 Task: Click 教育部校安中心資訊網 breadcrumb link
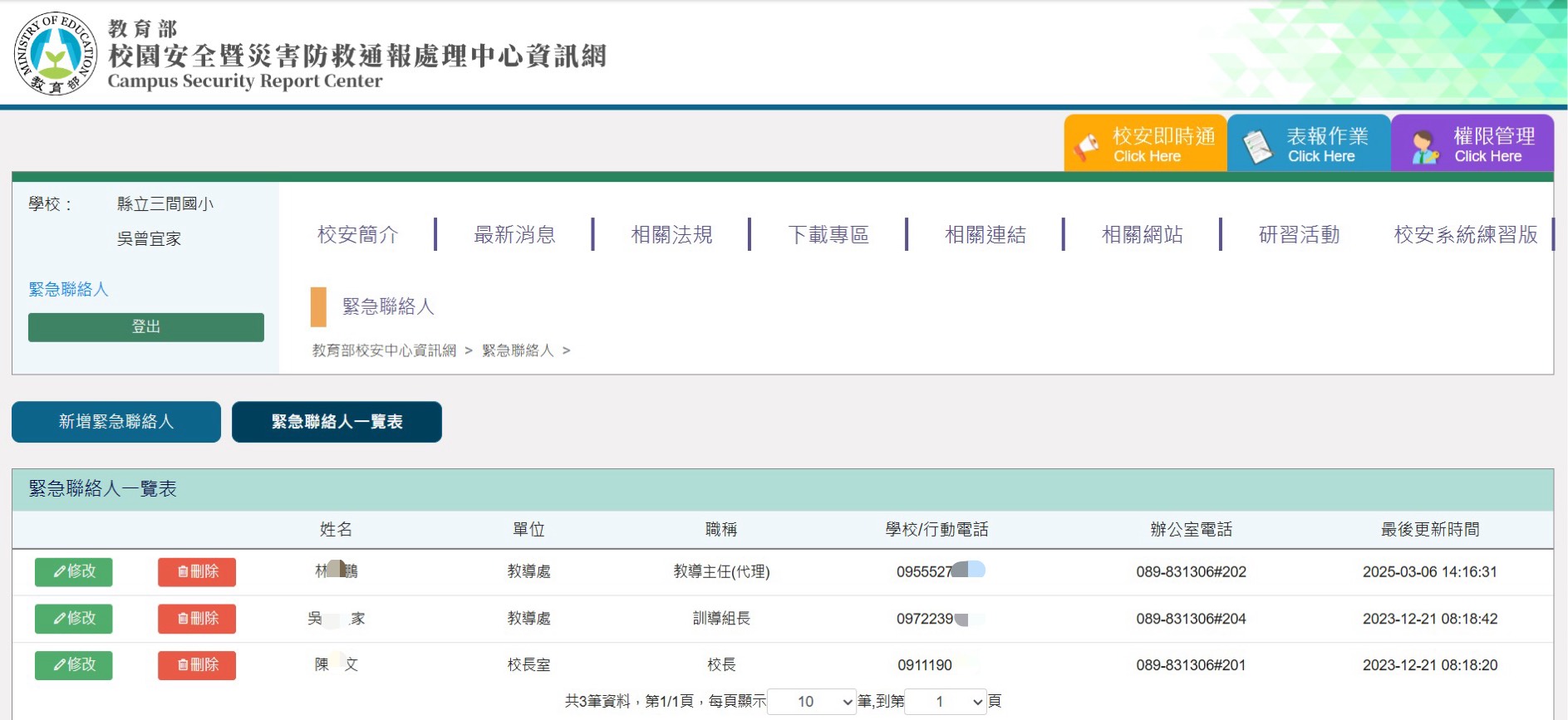click(384, 350)
